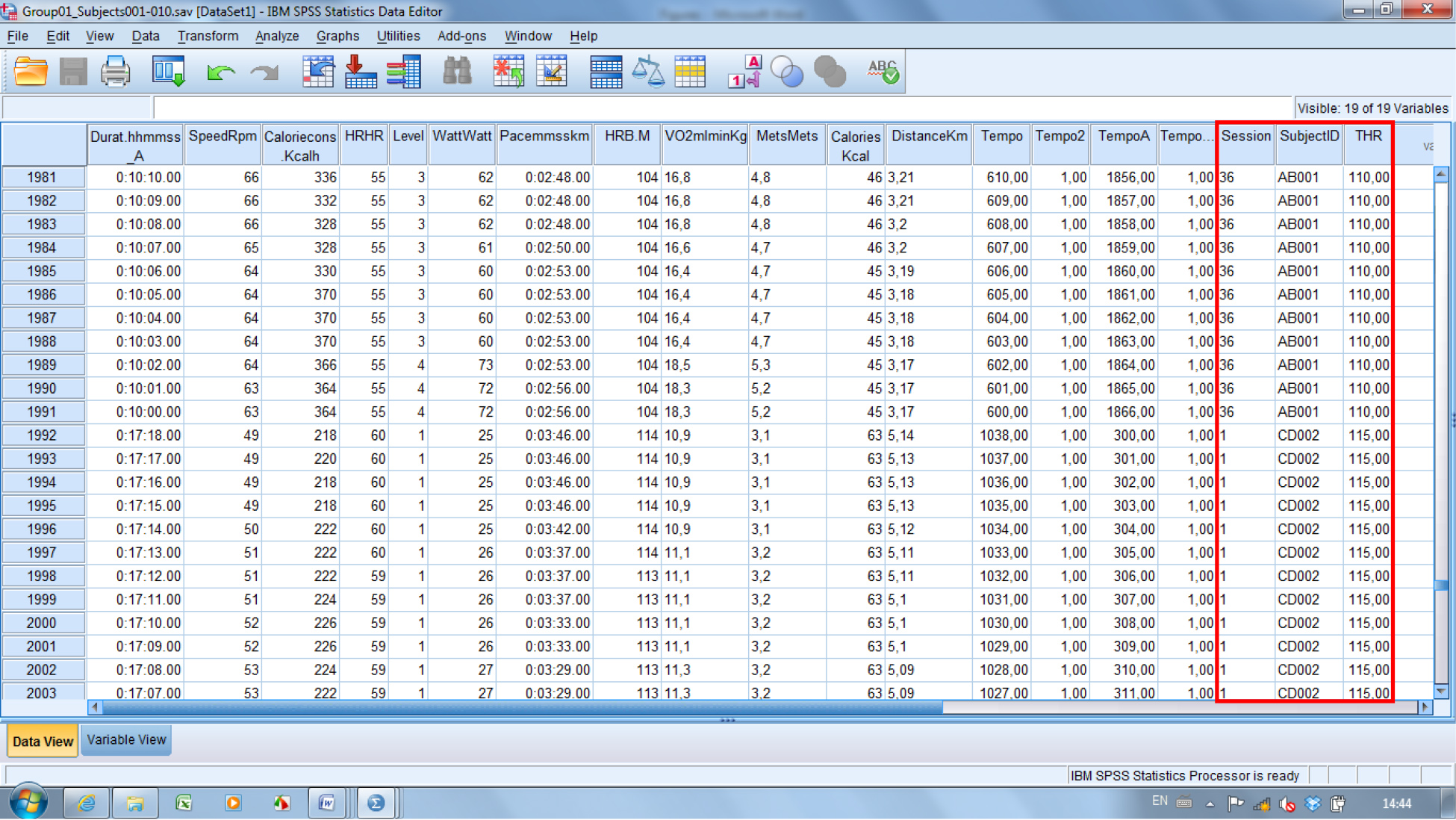The image size is (1456, 820).
Task: Click the Weight Cases scales icon
Action: (647, 72)
